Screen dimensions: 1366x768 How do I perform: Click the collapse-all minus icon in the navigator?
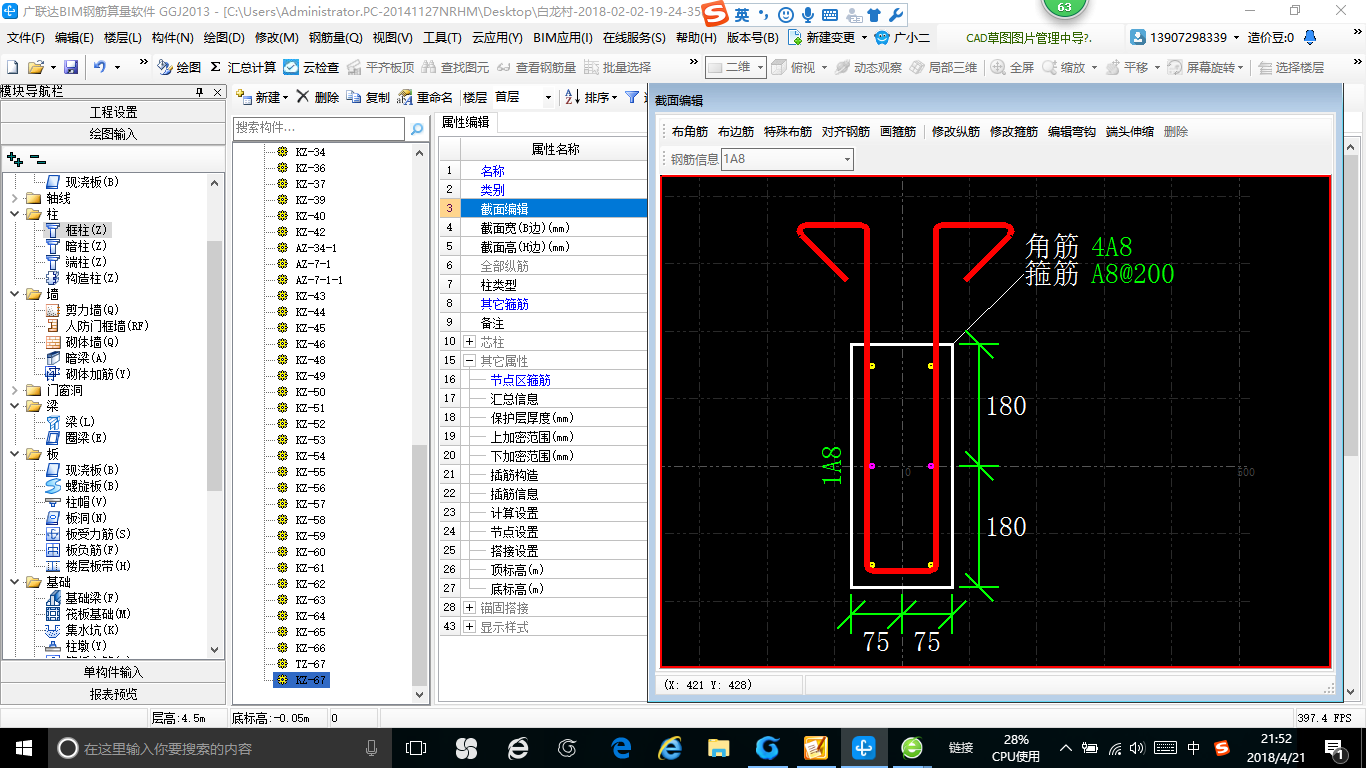pos(37,159)
